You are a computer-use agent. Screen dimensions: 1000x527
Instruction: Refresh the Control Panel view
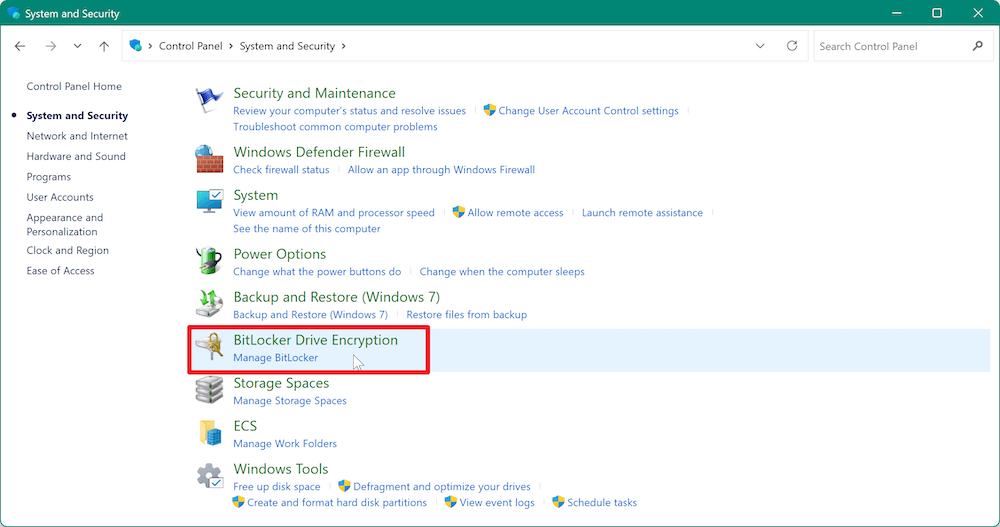[792, 46]
